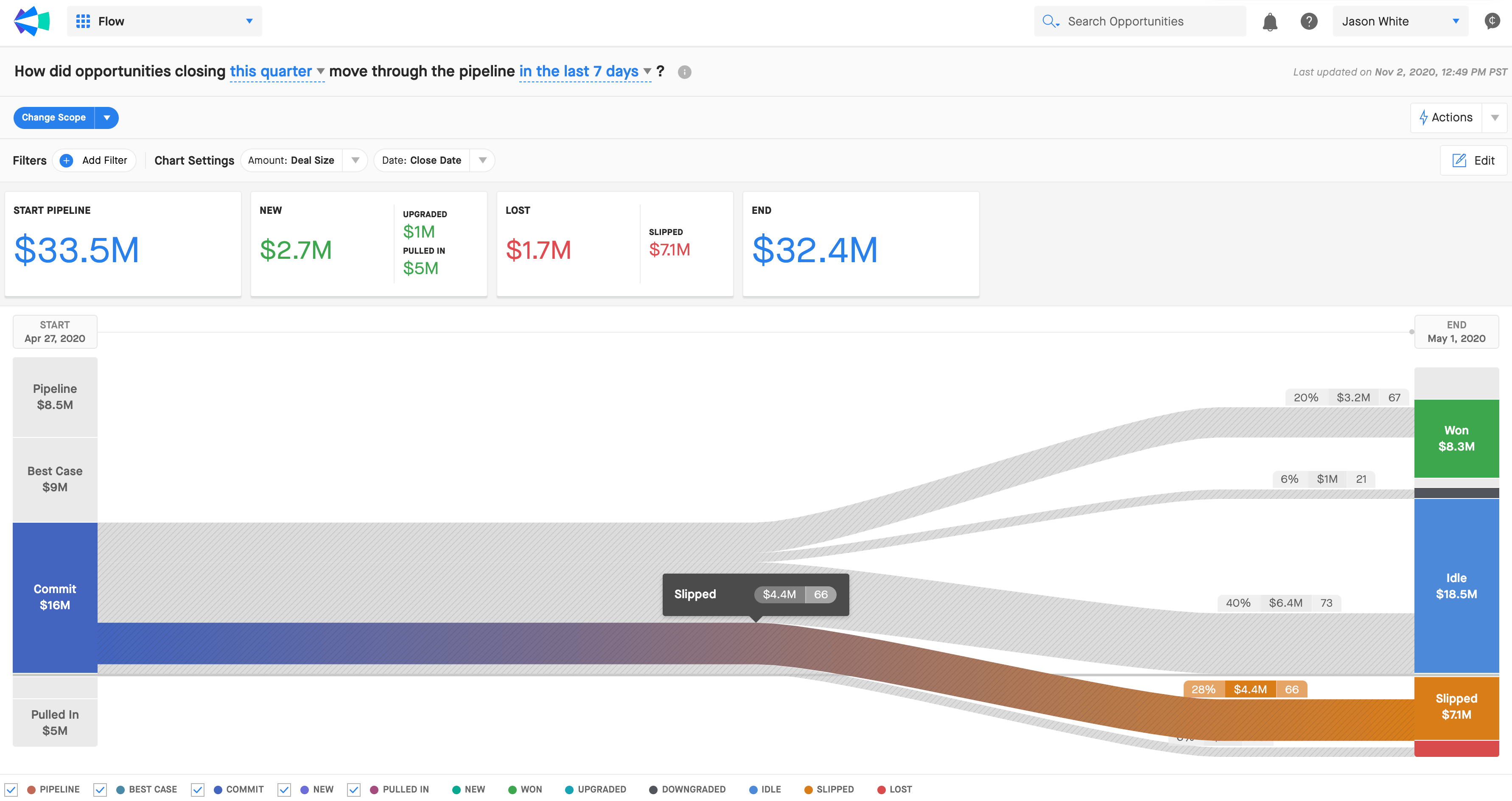Open the help question mark icon
The width and height of the screenshot is (1512, 801).
point(1308,22)
